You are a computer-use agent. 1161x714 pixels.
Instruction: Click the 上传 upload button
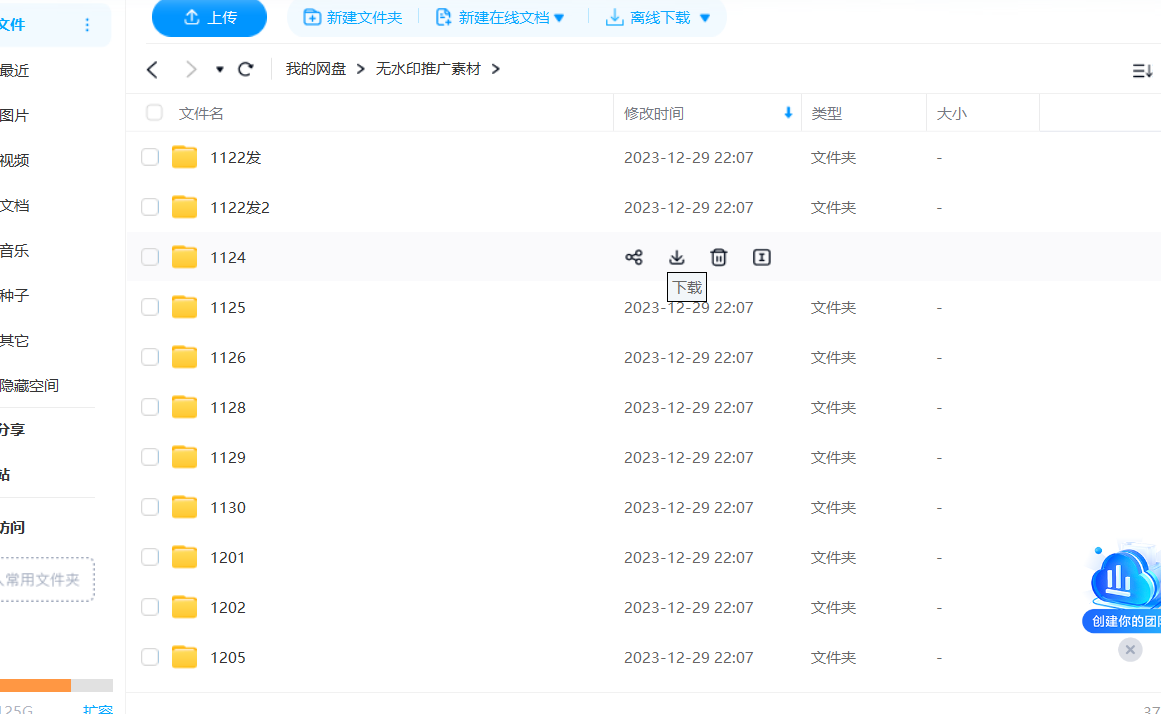209,17
